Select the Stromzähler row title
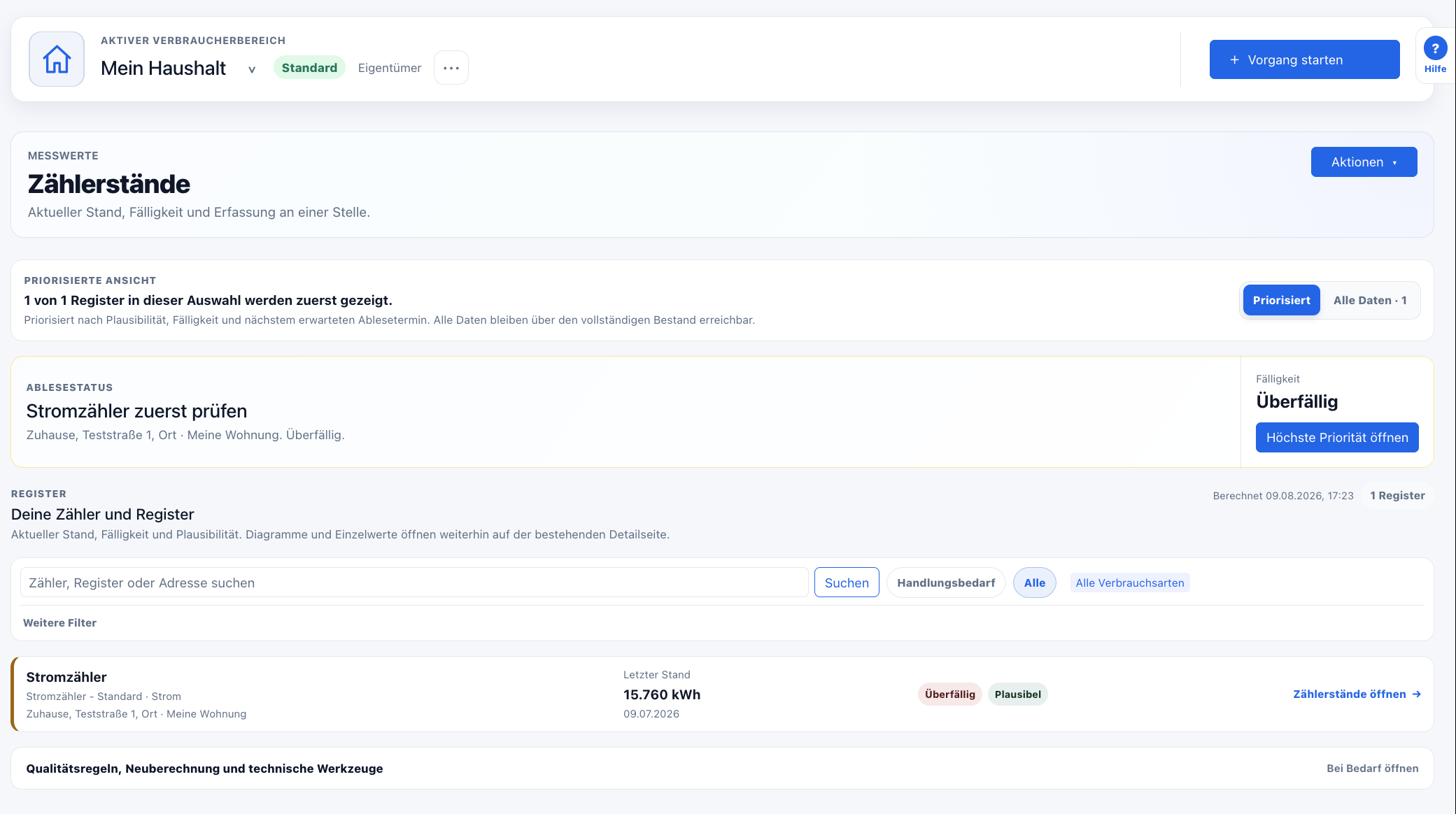Screen dimensions: 1456x814 point(66,677)
